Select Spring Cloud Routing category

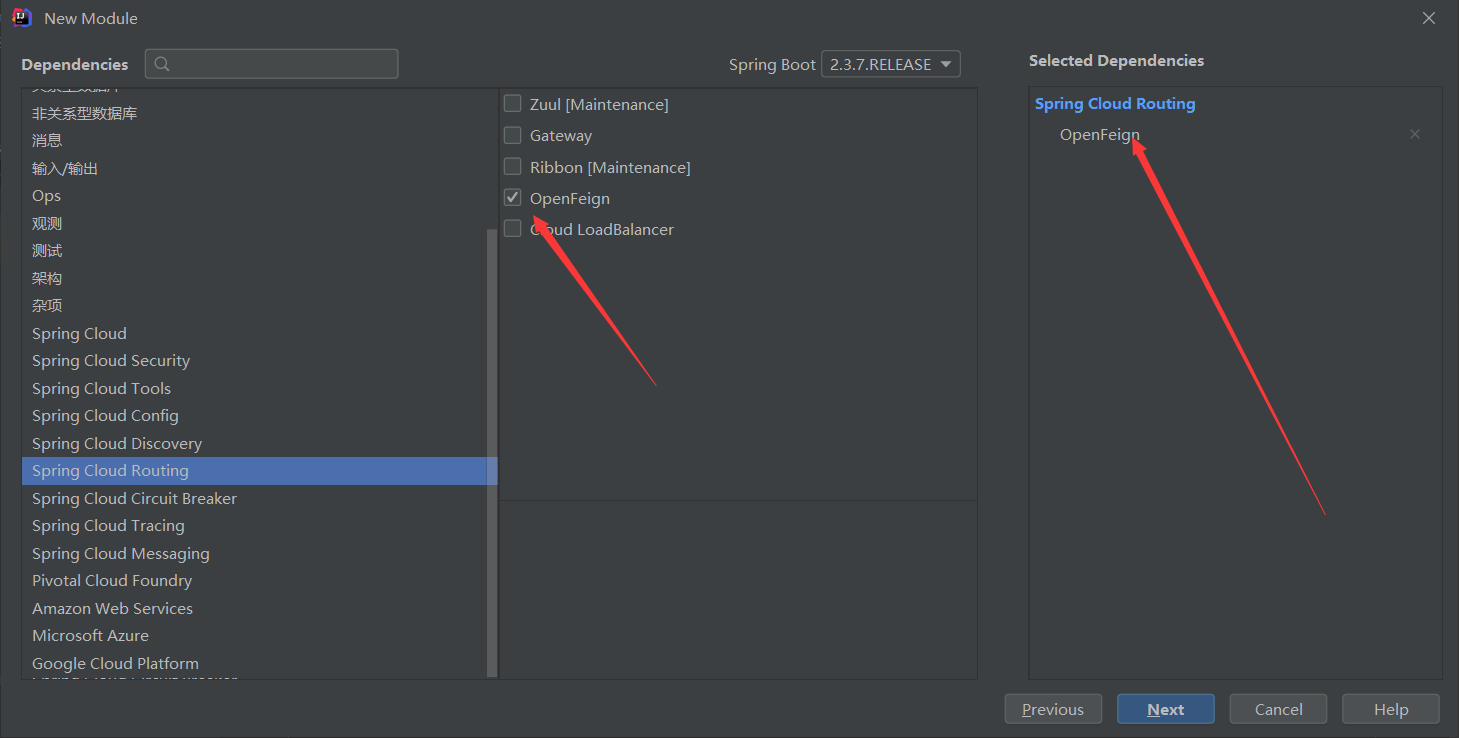coord(259,471)
